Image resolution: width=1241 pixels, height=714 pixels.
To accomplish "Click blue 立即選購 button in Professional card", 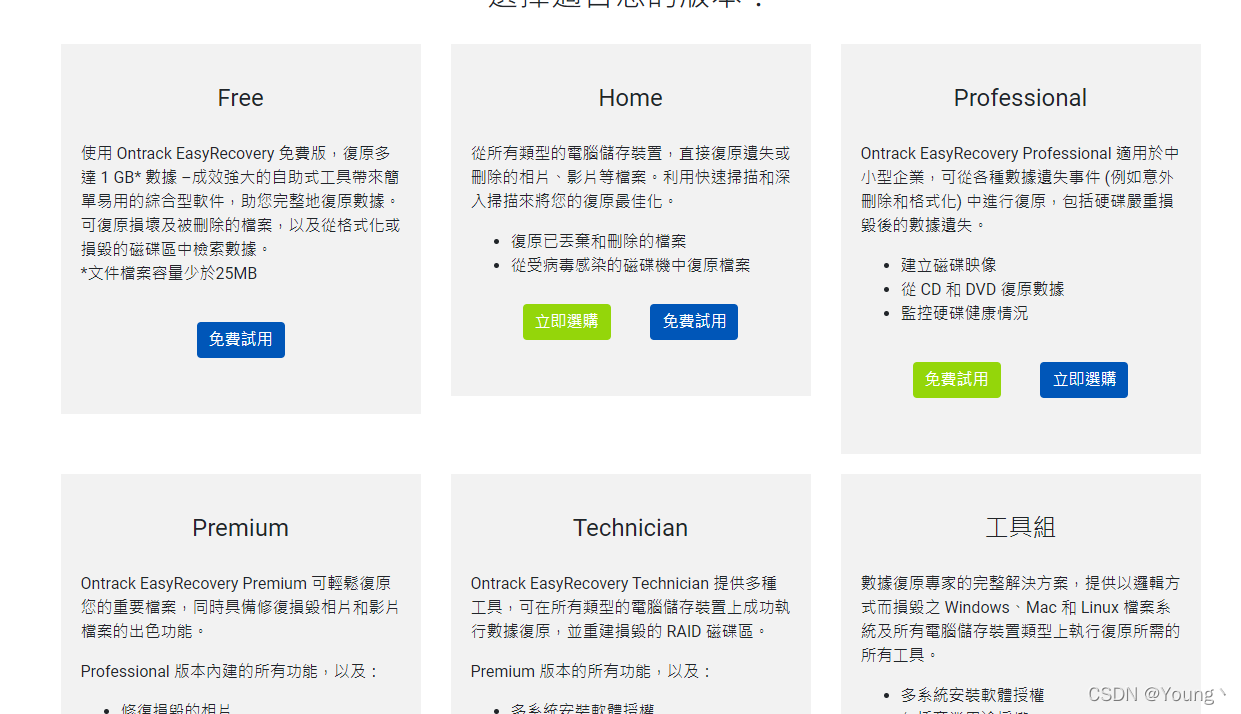I will [x=1084, y=380].
